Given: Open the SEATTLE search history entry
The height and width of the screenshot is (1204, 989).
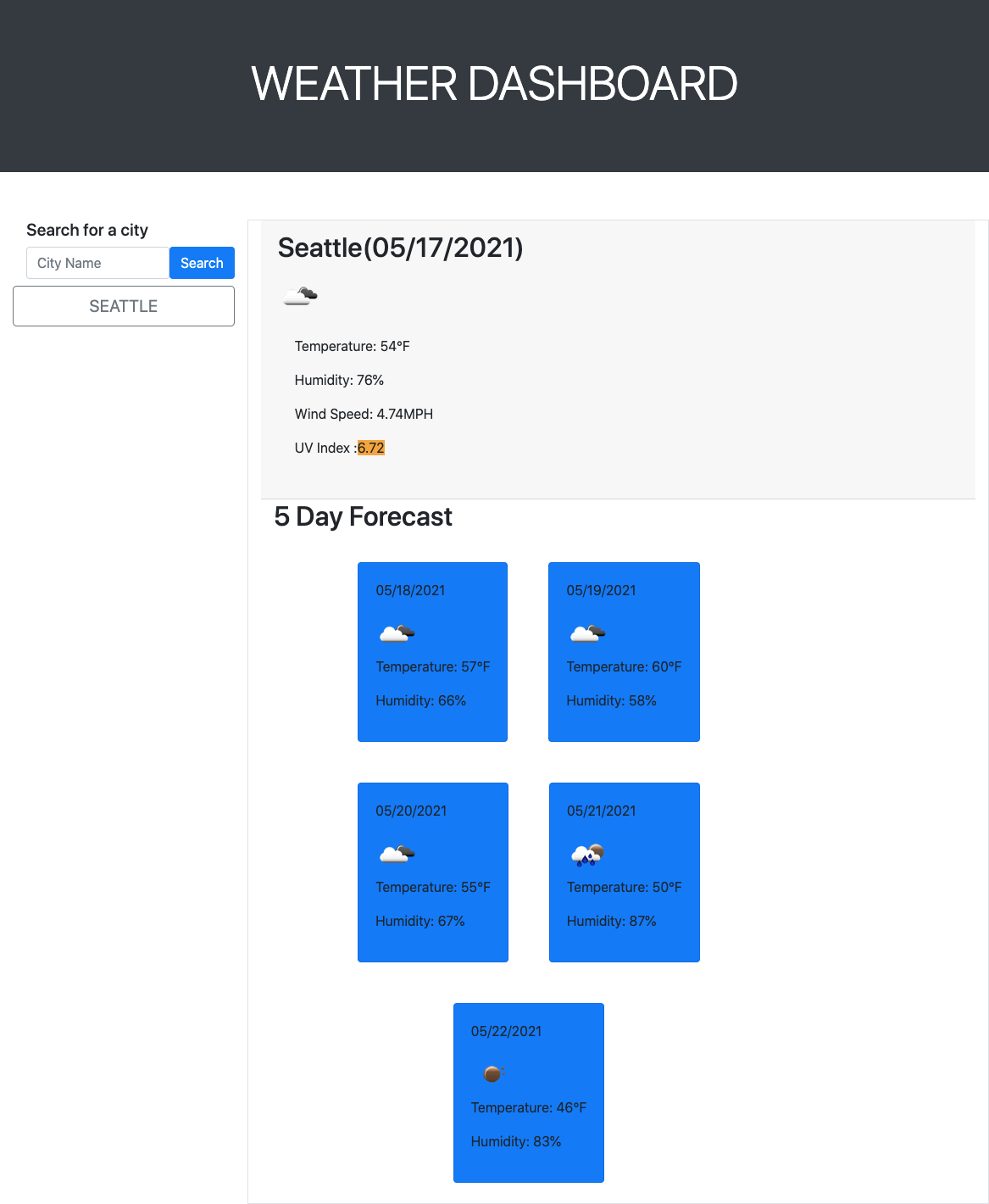Looking at the screenshot, I should 123,306.
